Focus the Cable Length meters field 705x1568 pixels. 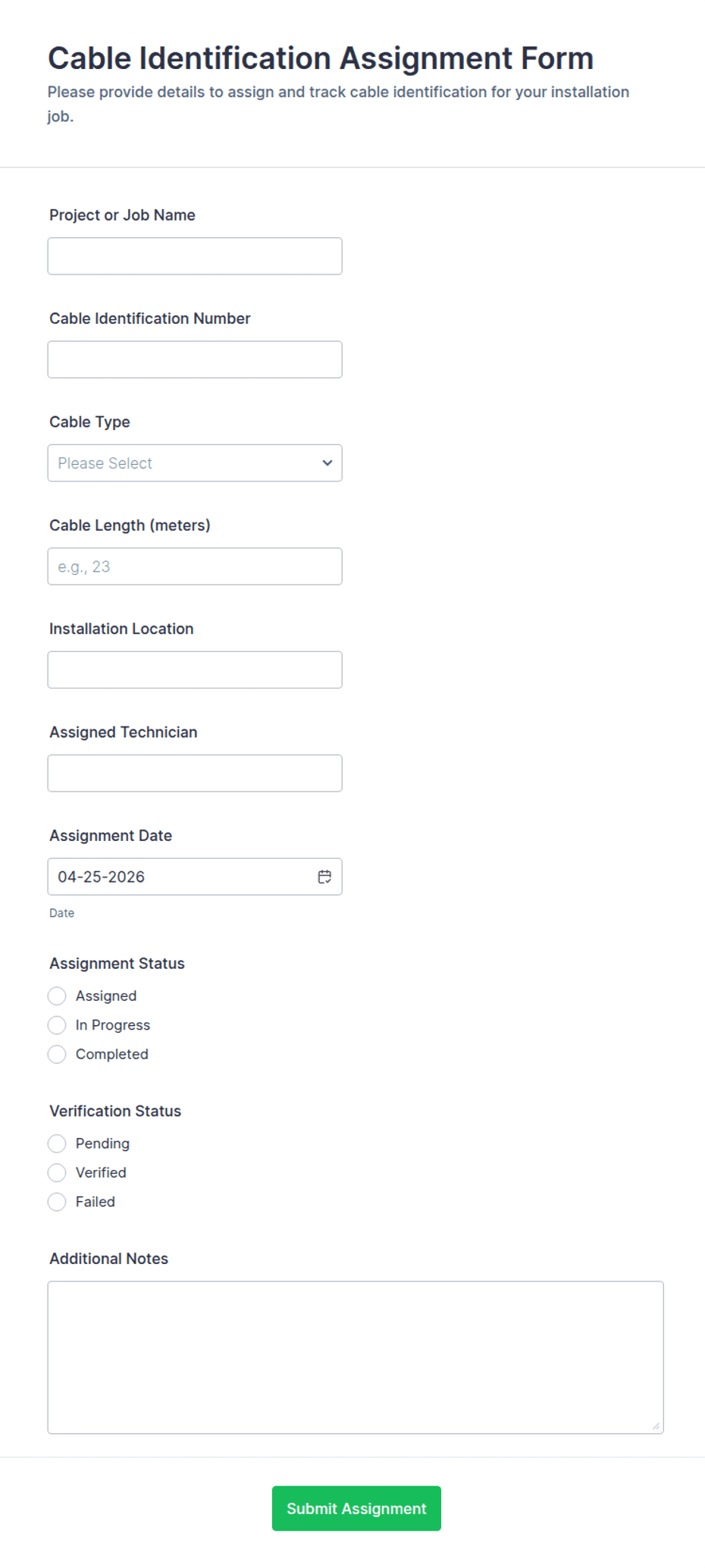(194, 566)
